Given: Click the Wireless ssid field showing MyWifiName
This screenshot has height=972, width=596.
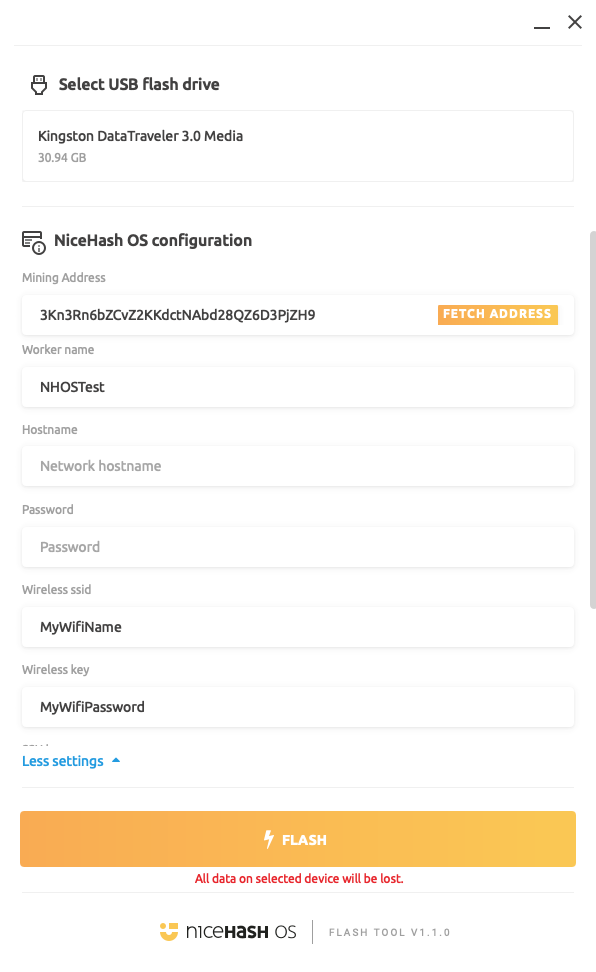Looking at the screenshot, I should click(x=298, y=626).
